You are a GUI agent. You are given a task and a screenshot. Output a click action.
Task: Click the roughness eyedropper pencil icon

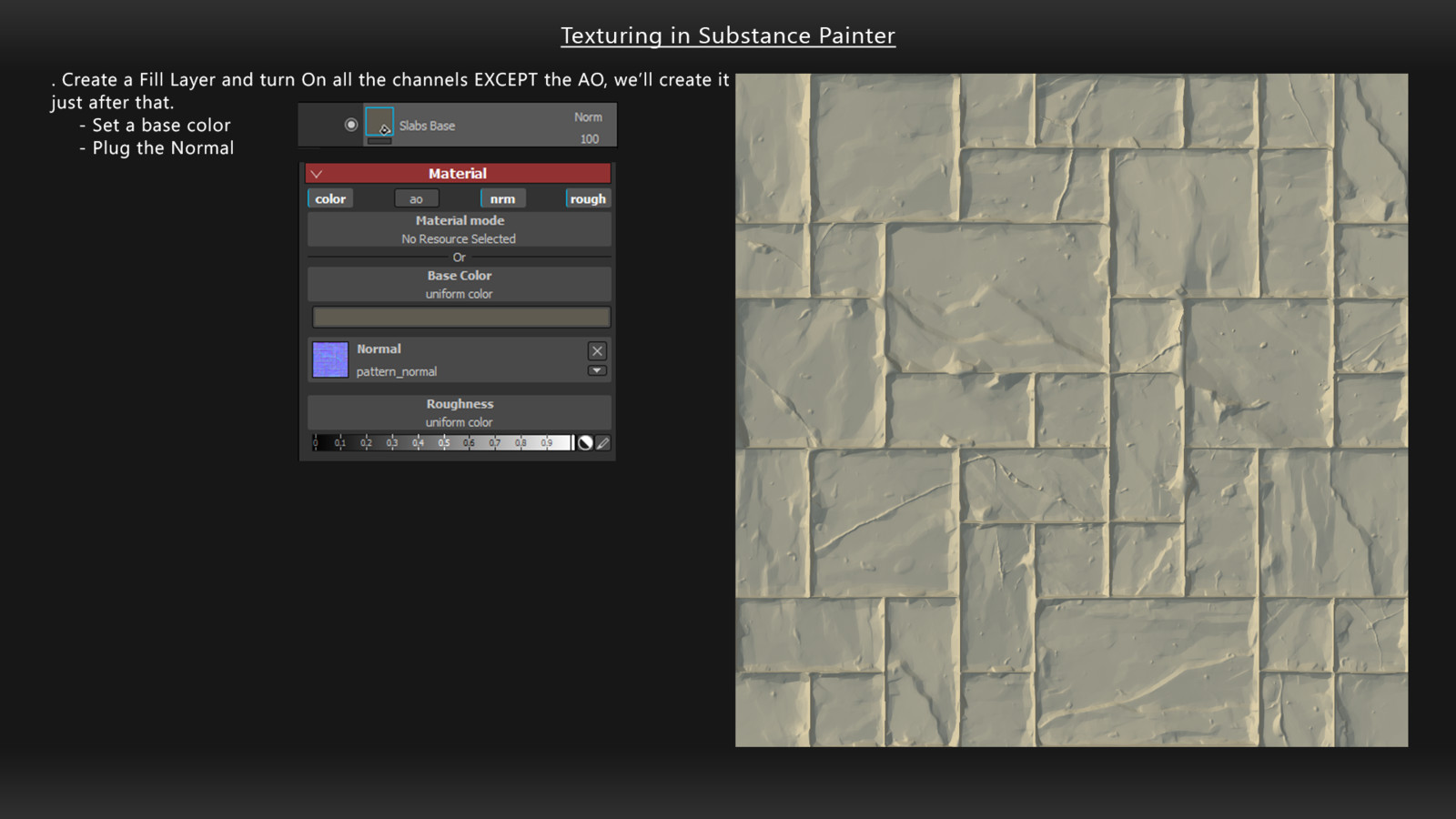[602, 442]
